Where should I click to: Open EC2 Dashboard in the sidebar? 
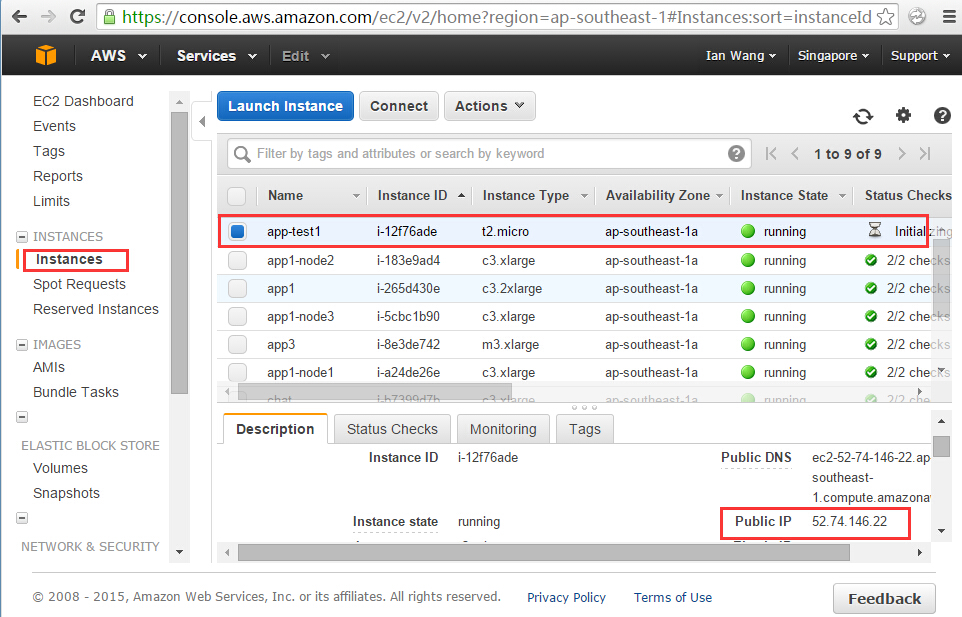click(x=83, y=101)
